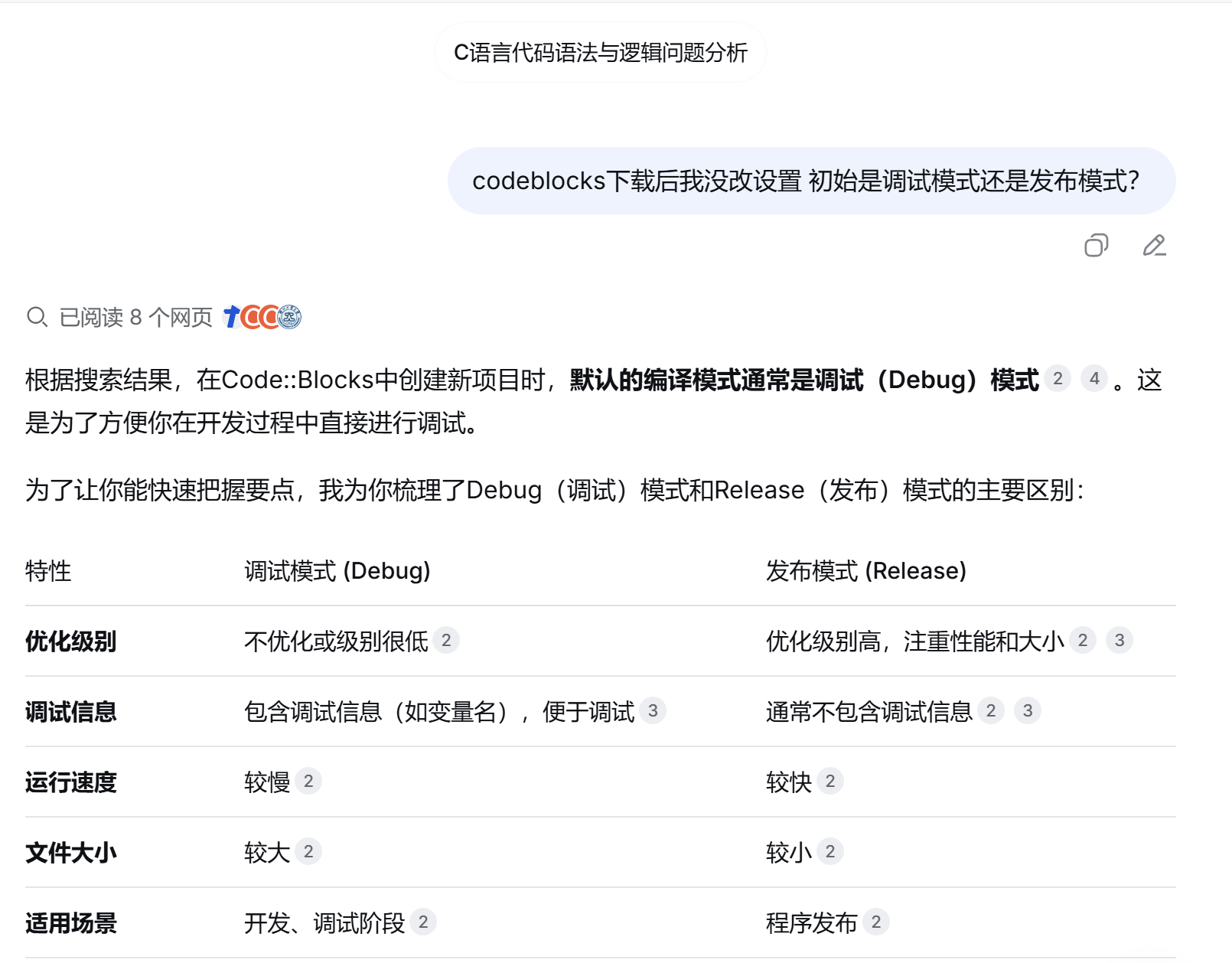Click the second orange CSDN source favicon
This screenshot has height=963, width=1232.
pyautogui.click(x=269, y=317)
